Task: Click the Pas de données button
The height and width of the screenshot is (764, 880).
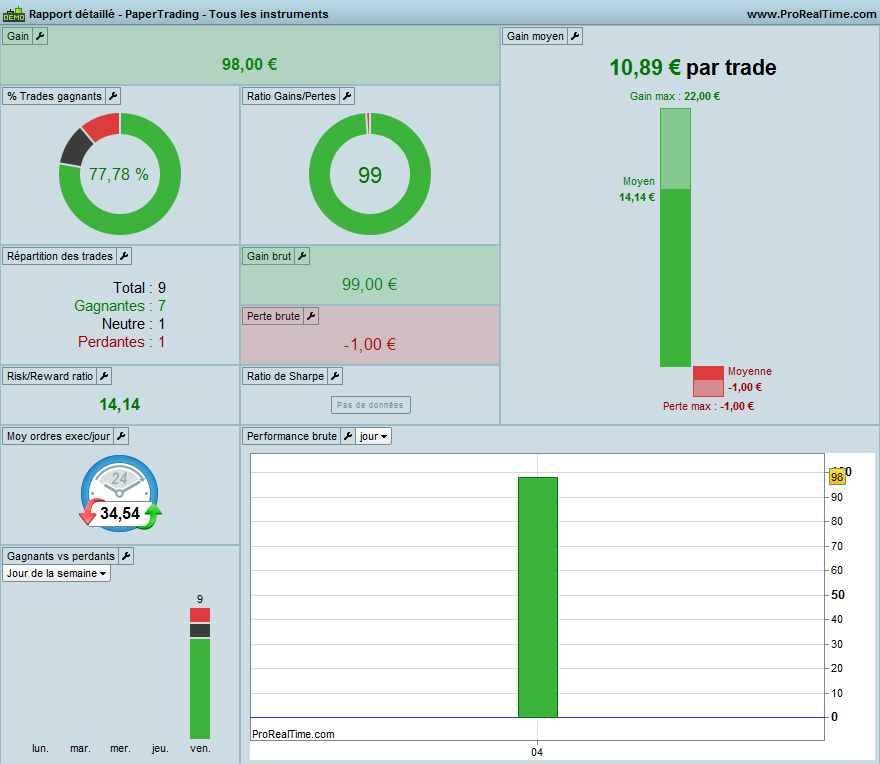Action: 370,405
